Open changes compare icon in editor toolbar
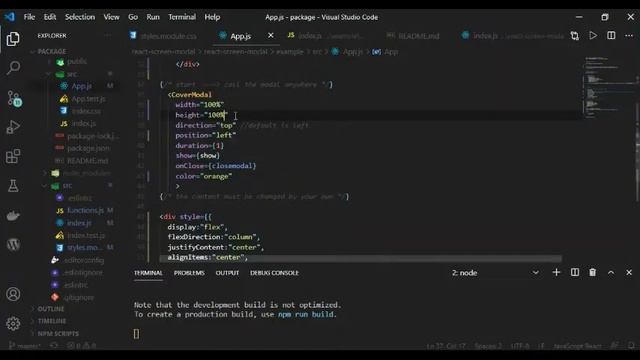The height and width of the screenshot is (360, 640). [575, 36]
